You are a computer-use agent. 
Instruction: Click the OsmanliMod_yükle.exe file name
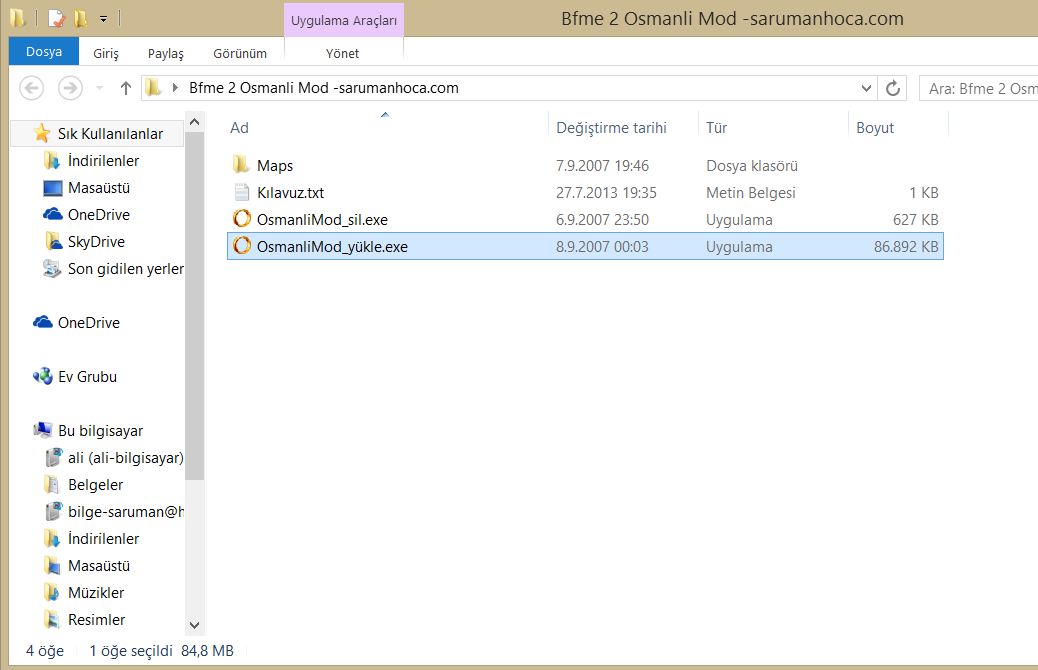point(332,247)
